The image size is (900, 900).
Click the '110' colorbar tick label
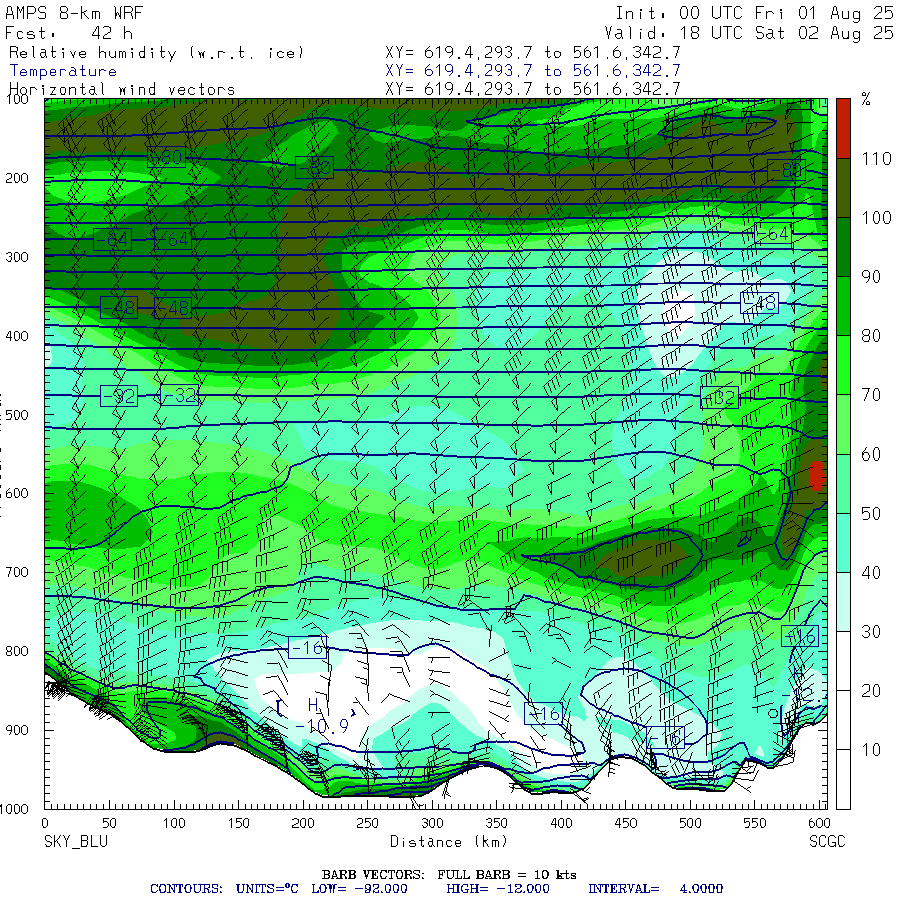point(876,158)
